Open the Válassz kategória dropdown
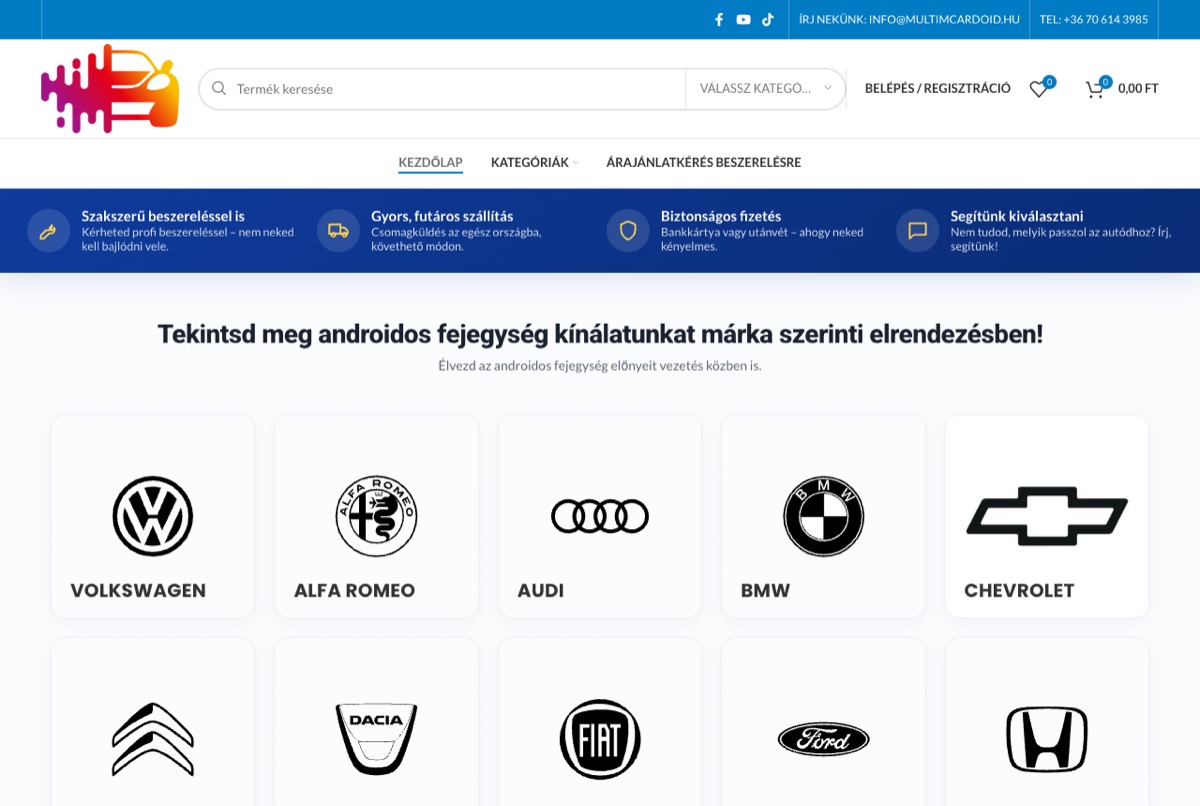The height and width of the screenshot is (806, 1200). tap(765, 89)
